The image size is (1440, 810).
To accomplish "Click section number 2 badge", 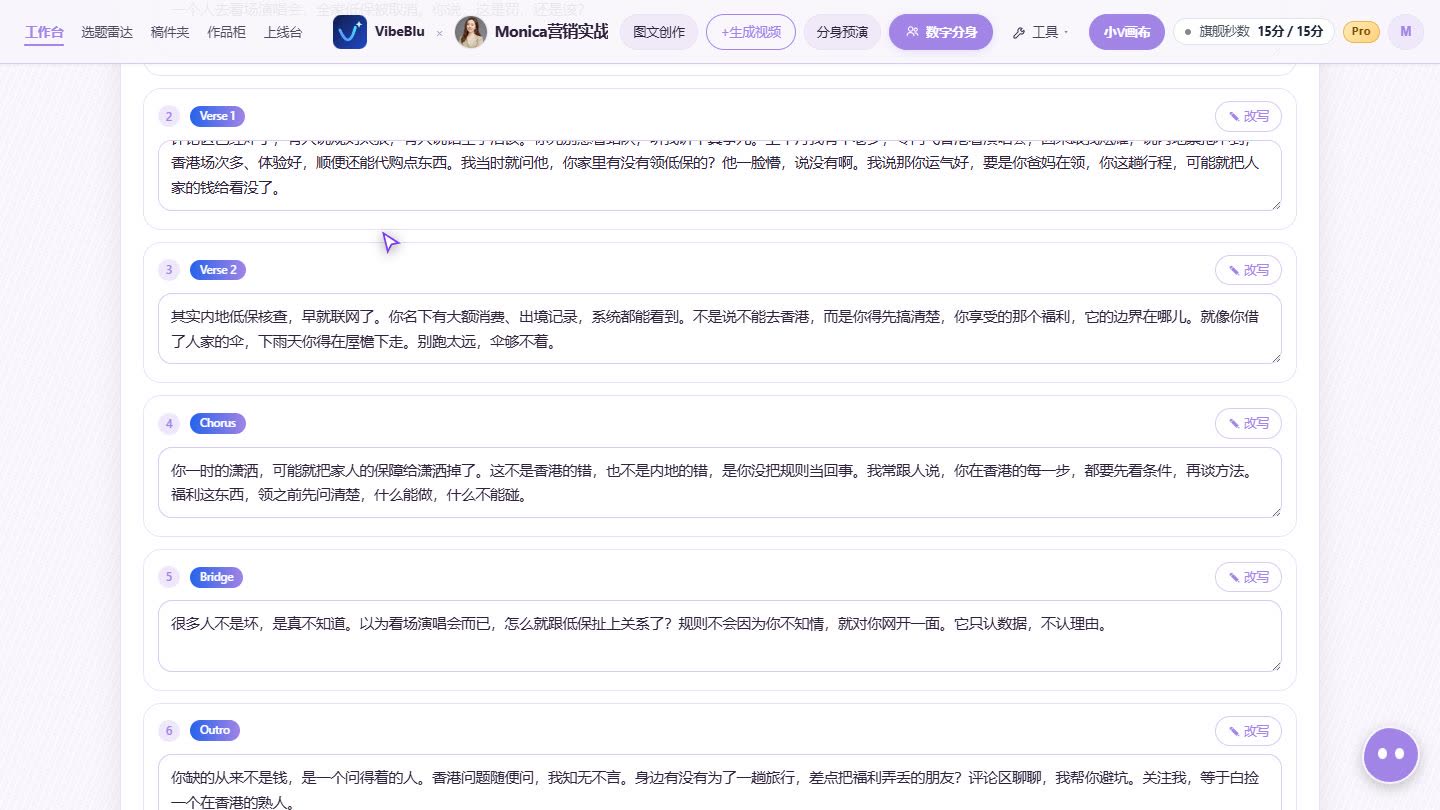I will (169, 116).
